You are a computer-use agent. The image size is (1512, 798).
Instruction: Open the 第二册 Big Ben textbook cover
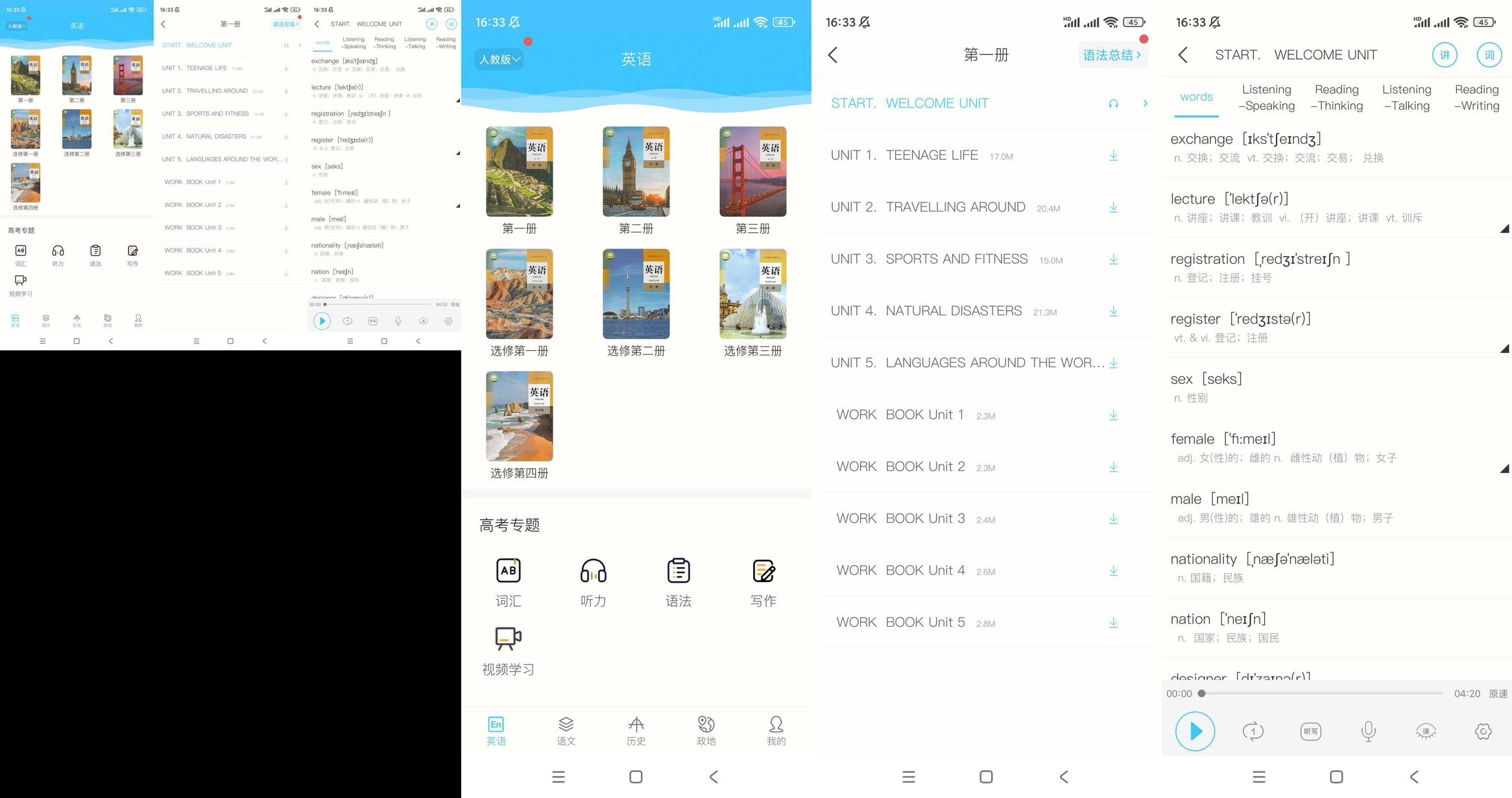click(x=636, y=171)
